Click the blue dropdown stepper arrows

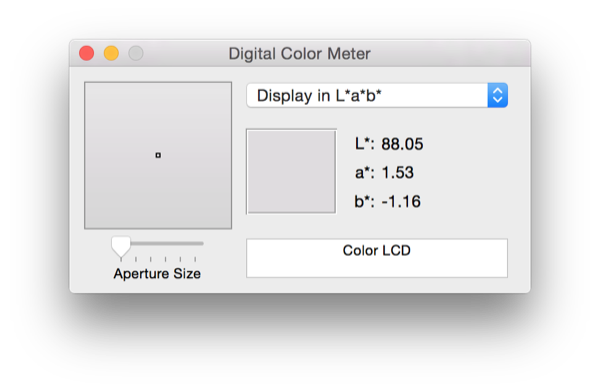[497, 95]
